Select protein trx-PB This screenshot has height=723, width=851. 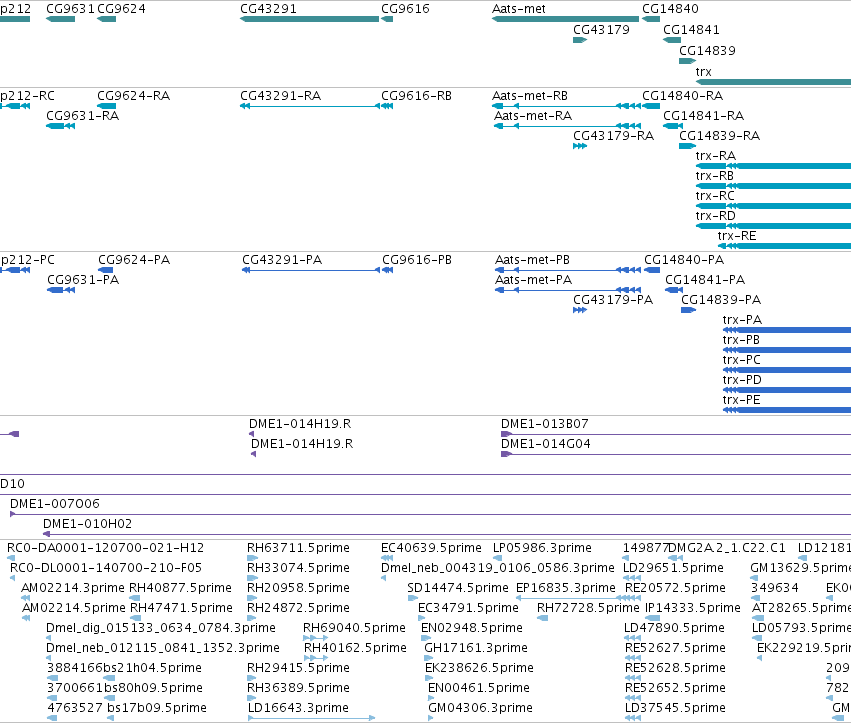741,340
